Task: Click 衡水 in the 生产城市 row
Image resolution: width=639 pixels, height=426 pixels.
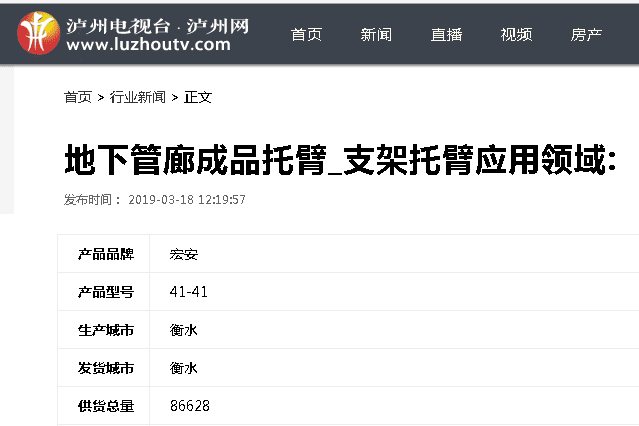Action: click(184, 330)
